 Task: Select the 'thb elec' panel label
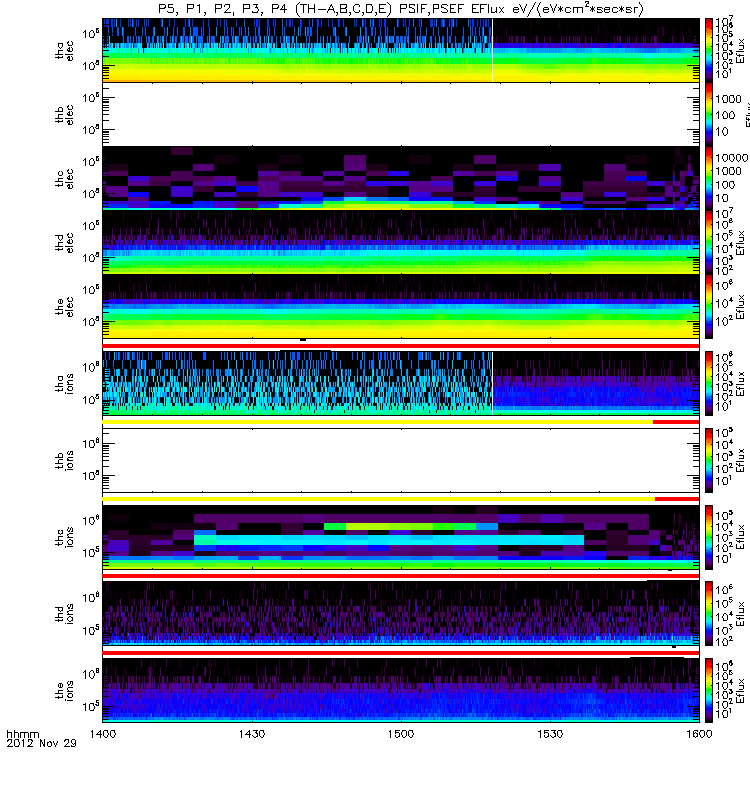tap(64, 114)
